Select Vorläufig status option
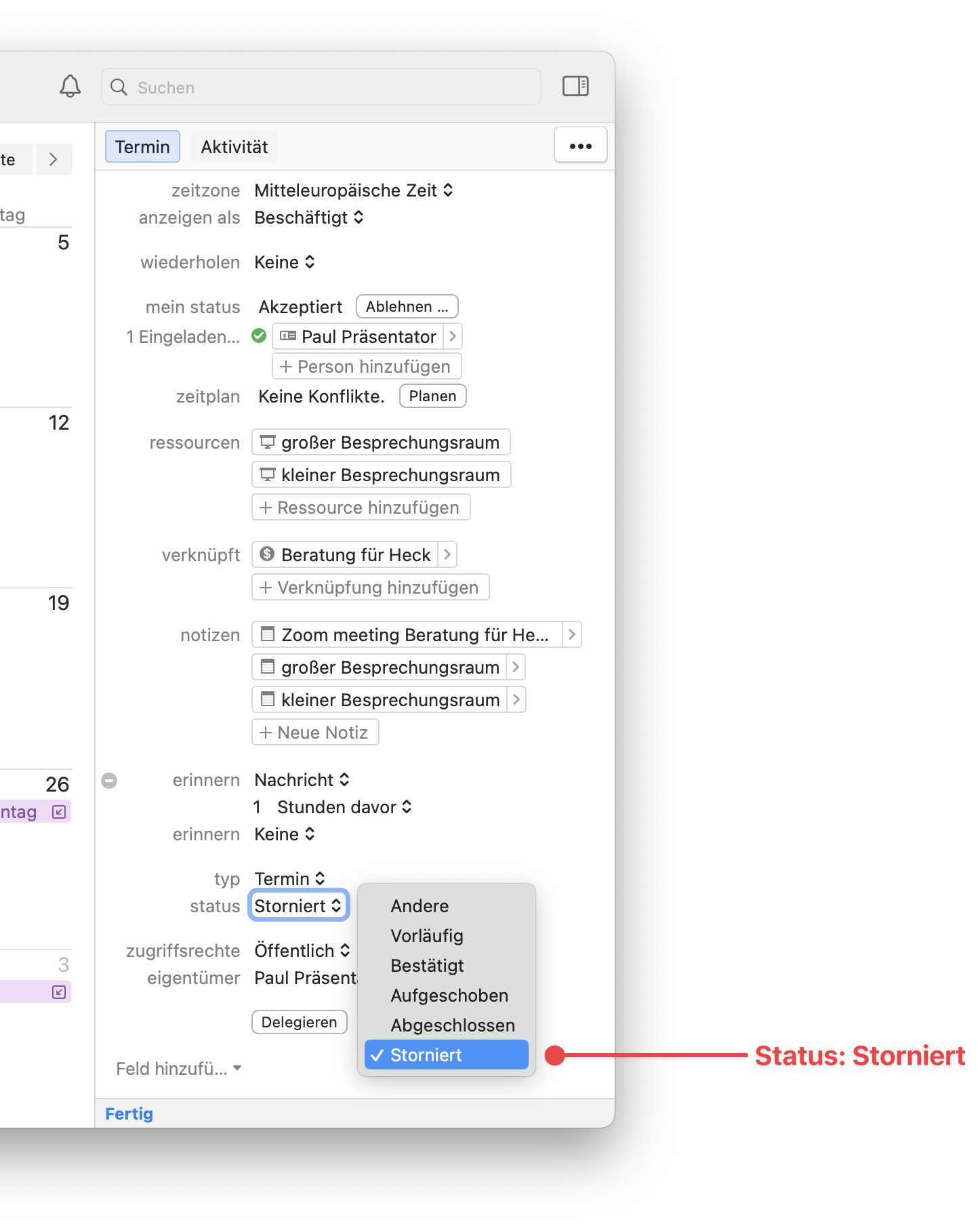 click(427, 936)
